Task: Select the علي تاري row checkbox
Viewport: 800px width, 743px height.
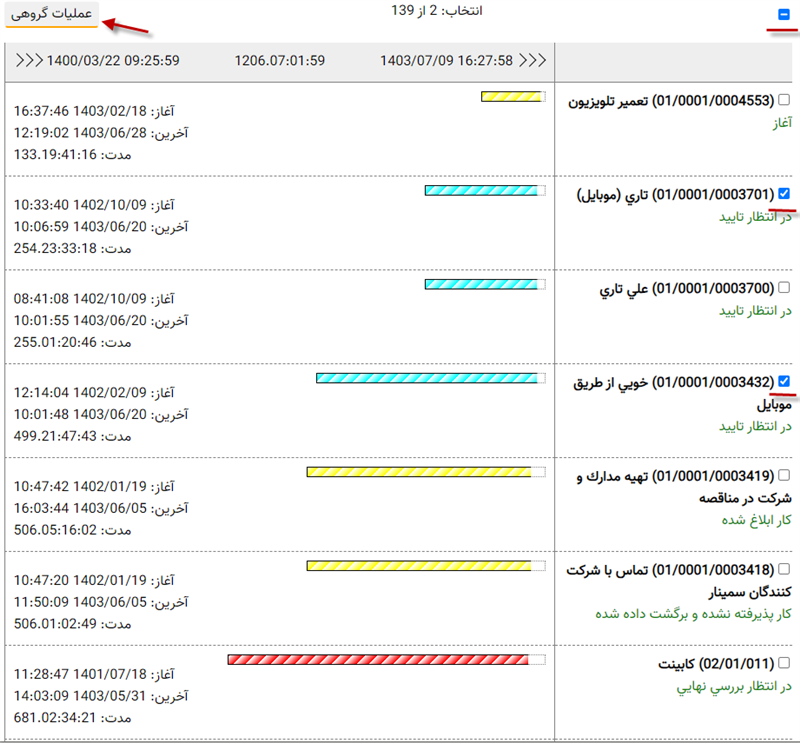Action: click(784, 288)
